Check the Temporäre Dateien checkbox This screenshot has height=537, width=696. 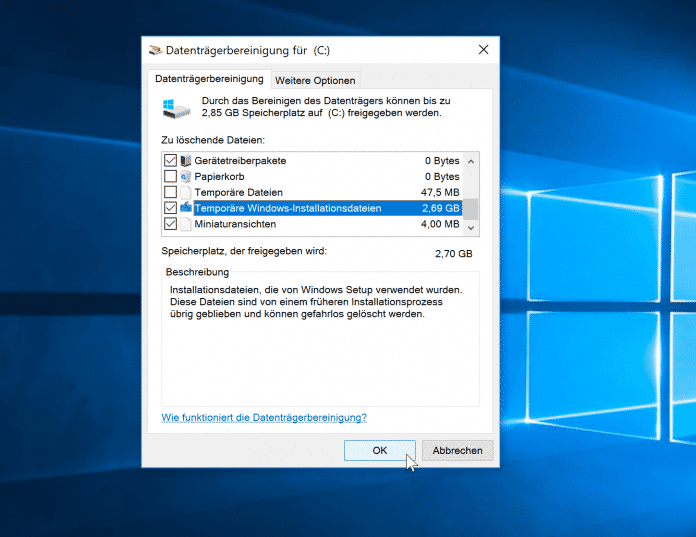170,192
